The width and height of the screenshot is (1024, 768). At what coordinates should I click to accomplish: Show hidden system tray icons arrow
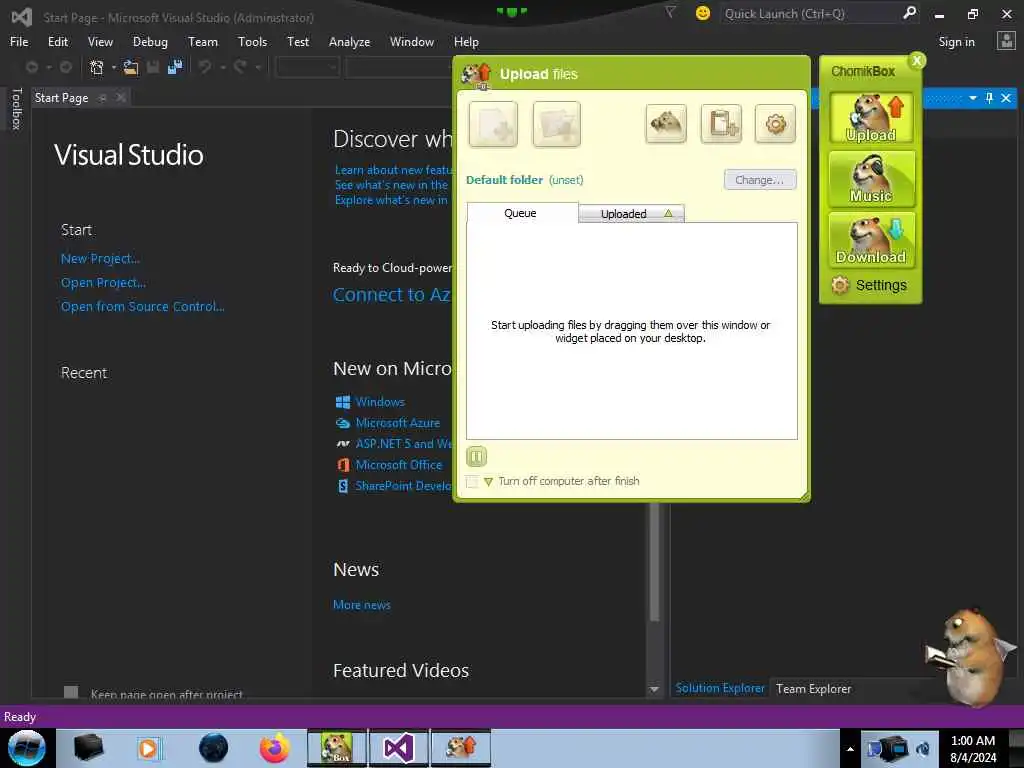pyautogui.click(x=850, y=749)
